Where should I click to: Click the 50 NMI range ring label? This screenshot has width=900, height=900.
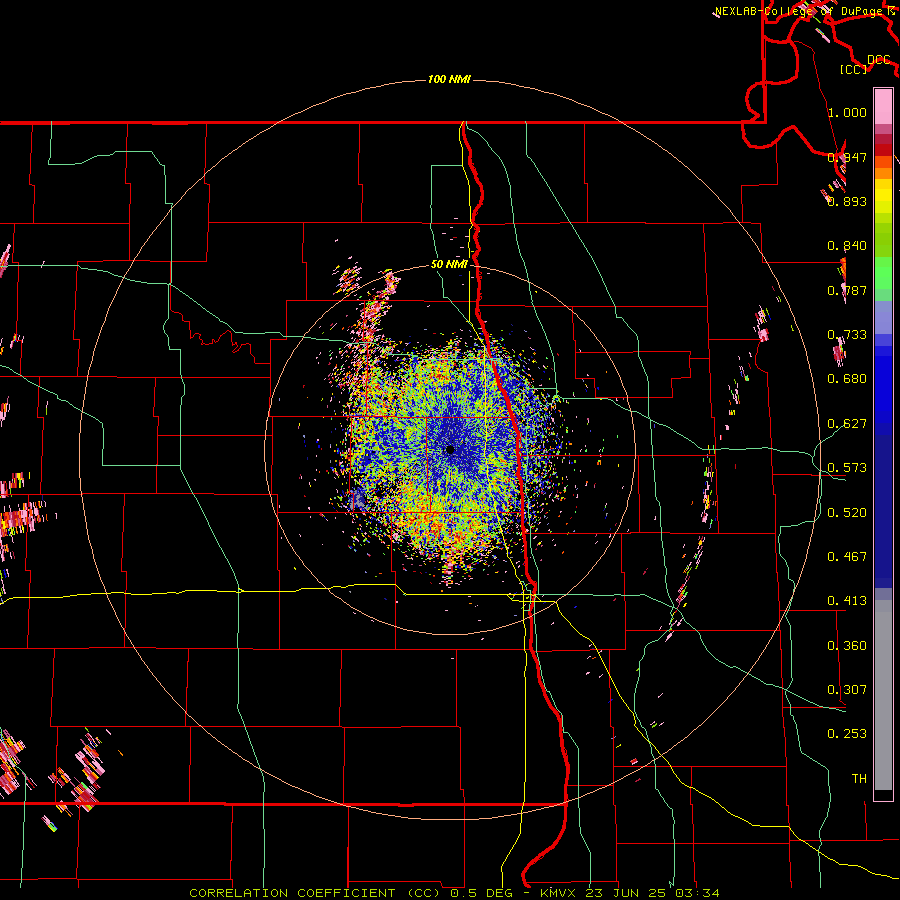pyautogui.click(x=449, y=265)
